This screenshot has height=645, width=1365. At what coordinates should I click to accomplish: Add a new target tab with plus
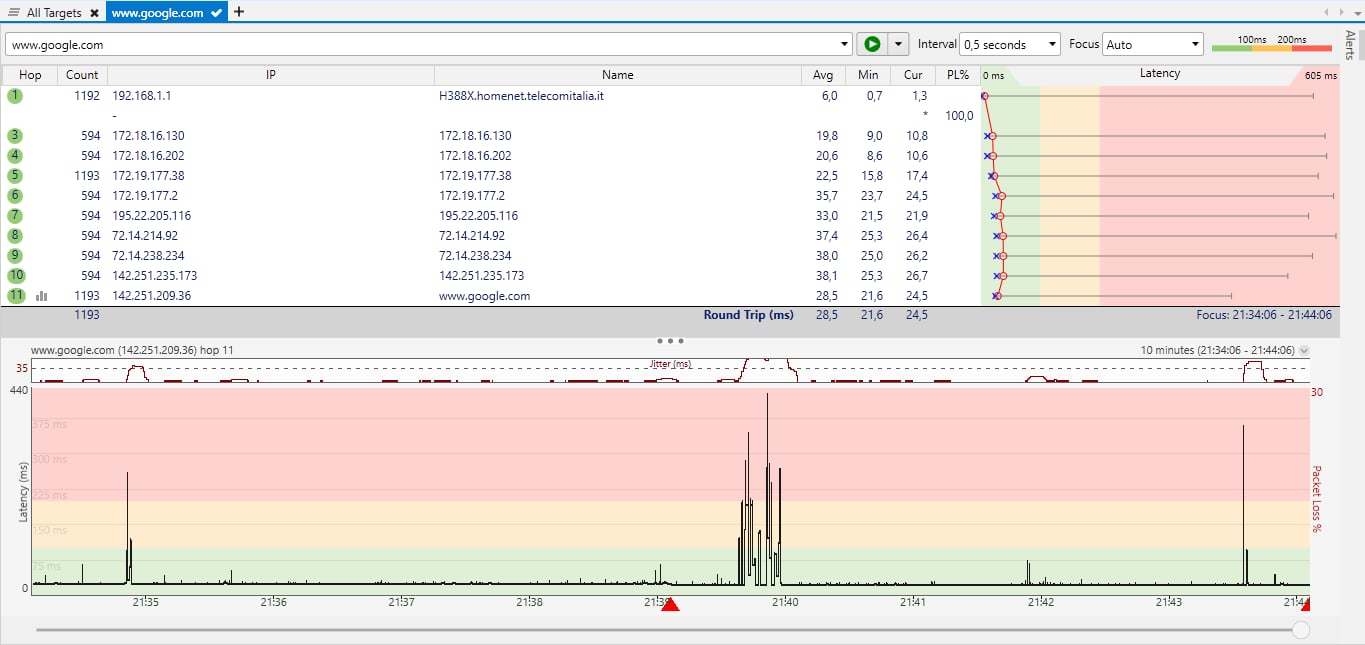point(239,12)
